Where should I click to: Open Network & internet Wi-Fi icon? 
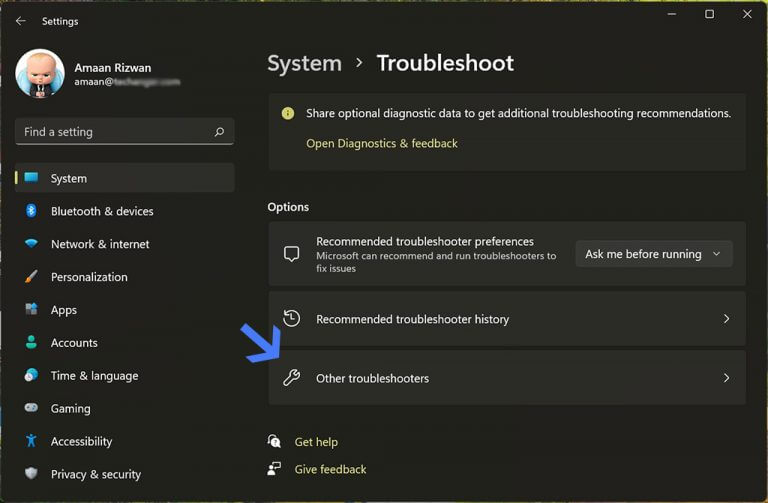click(x=31, y=243)
